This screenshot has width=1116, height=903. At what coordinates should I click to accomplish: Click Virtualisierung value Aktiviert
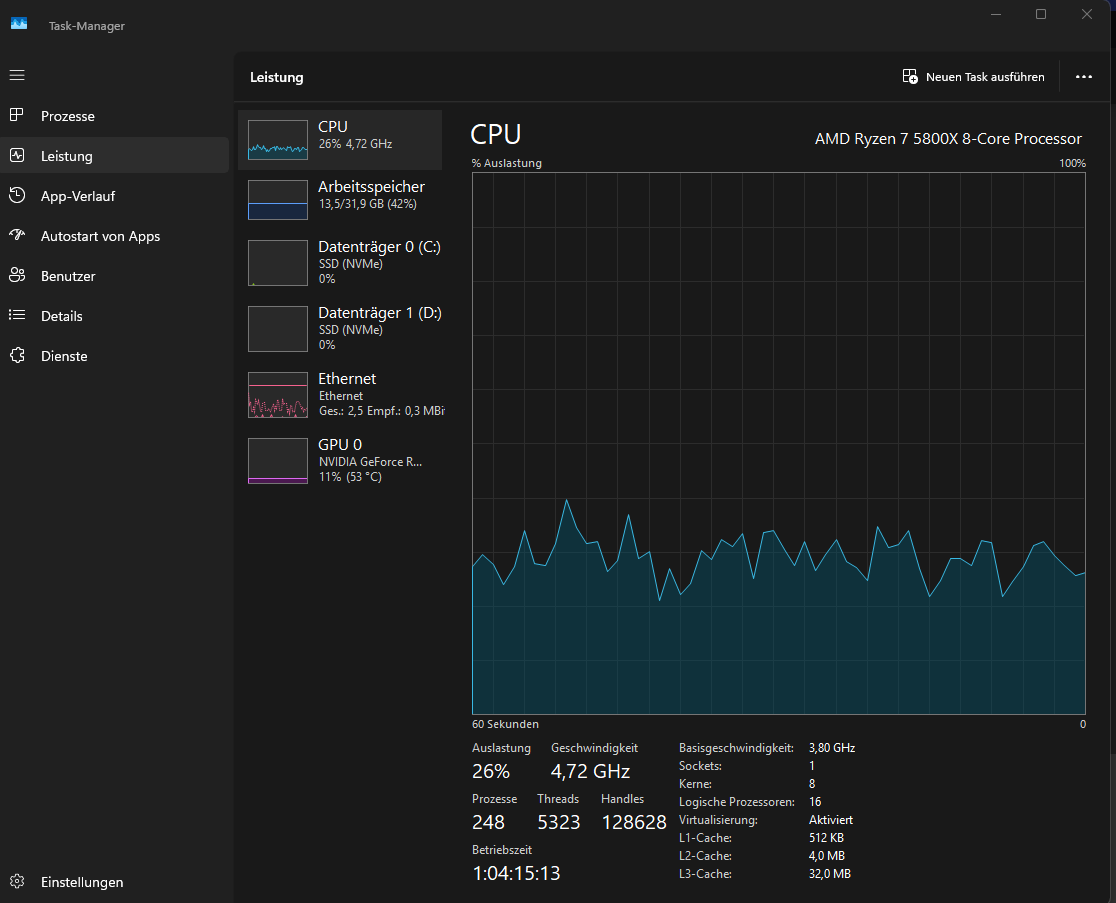point(831,820)
